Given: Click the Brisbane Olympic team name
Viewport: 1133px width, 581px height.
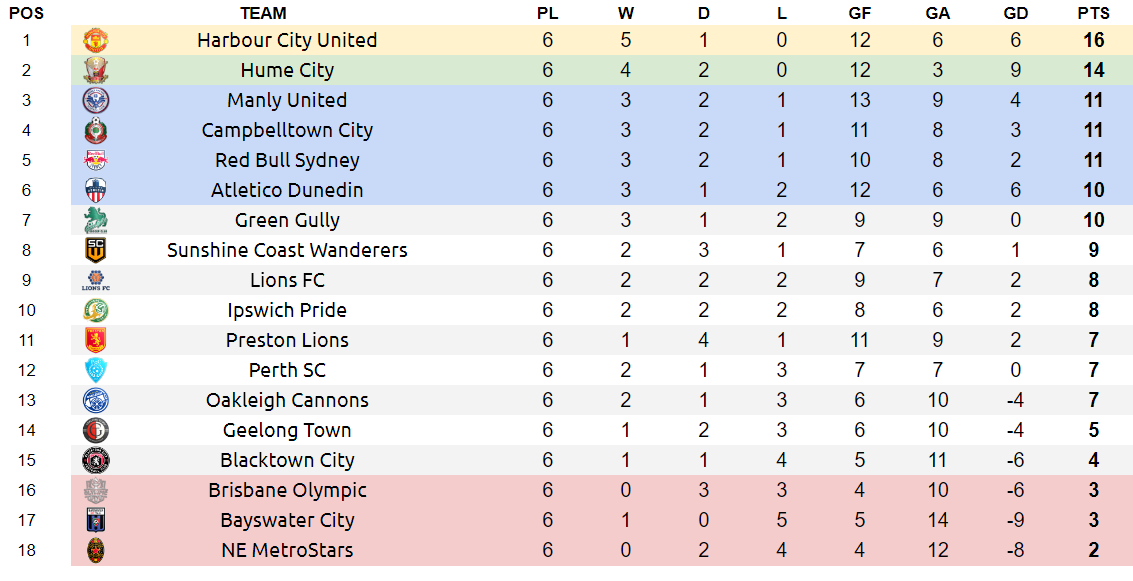Looking at the screenshot, I should tap(287, 490).
